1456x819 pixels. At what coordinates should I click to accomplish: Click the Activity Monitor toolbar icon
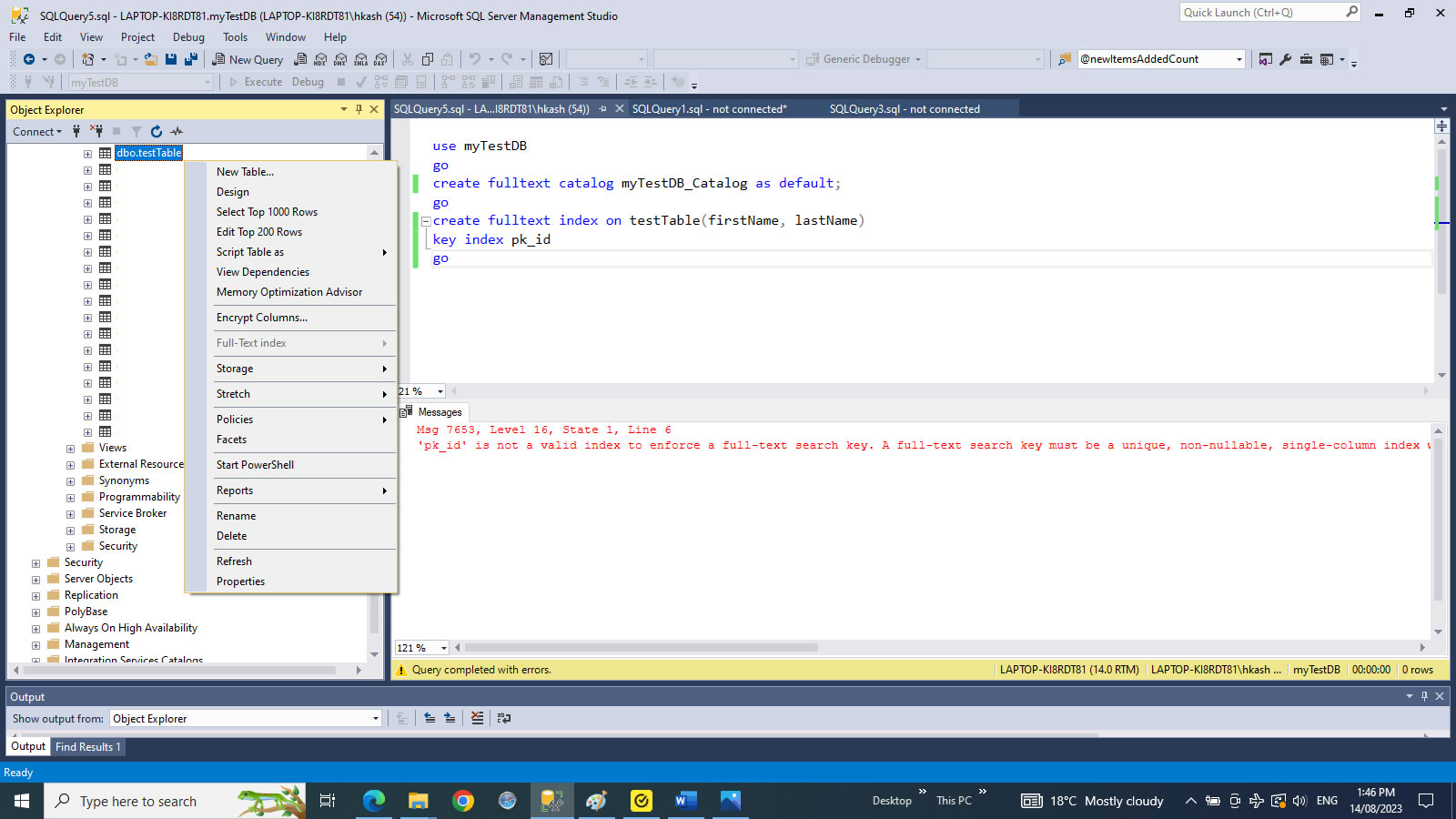pos(546,59)
